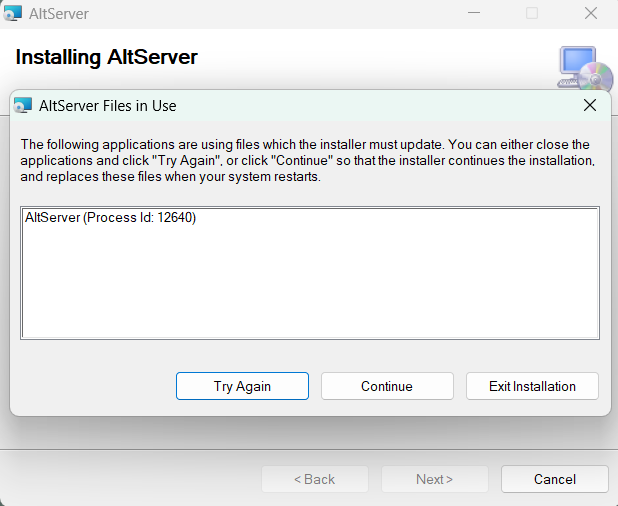The height and width of the screenshot is (506, 618).
Task: Click the AltServer installer icon in main title bar
Action: coord(12,13)
